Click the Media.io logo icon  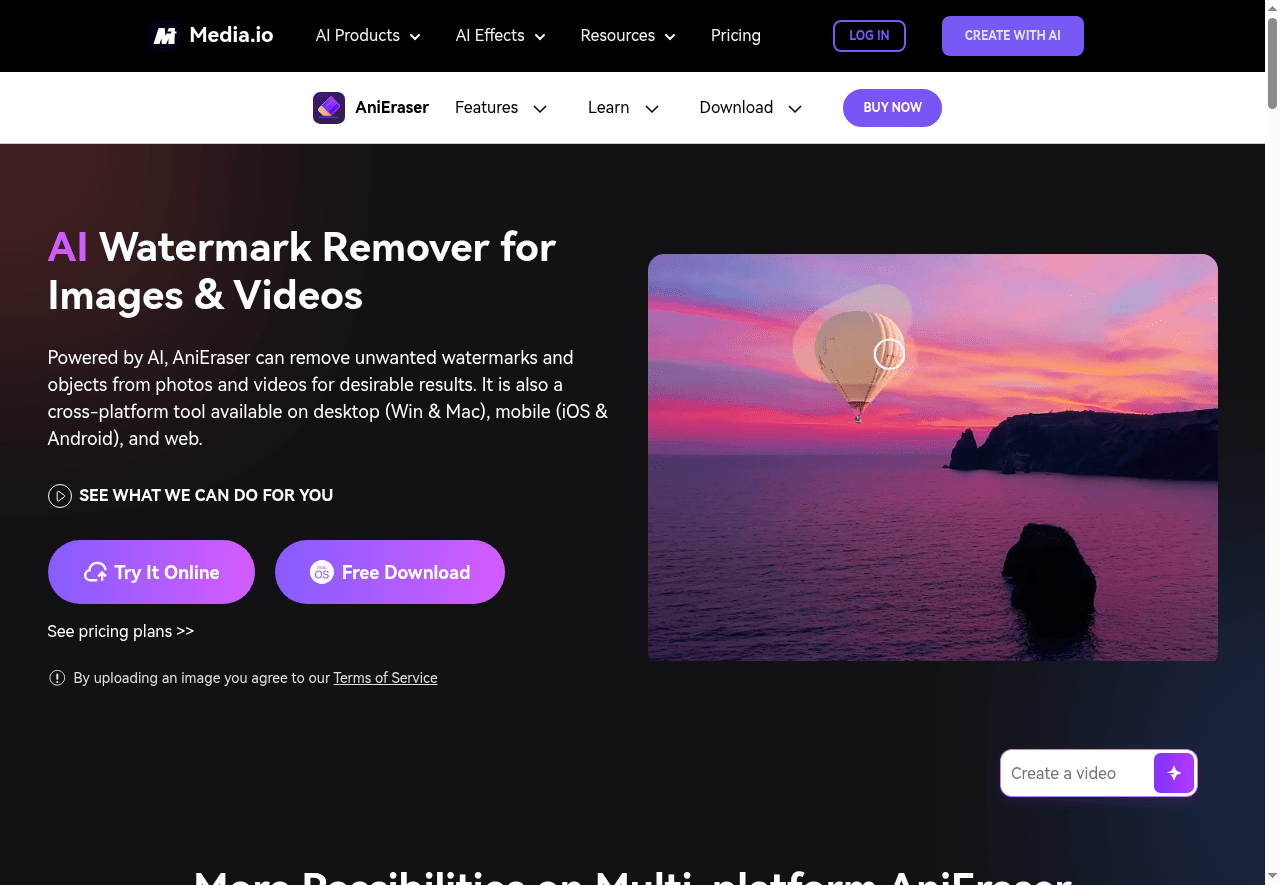click(165, 35)
